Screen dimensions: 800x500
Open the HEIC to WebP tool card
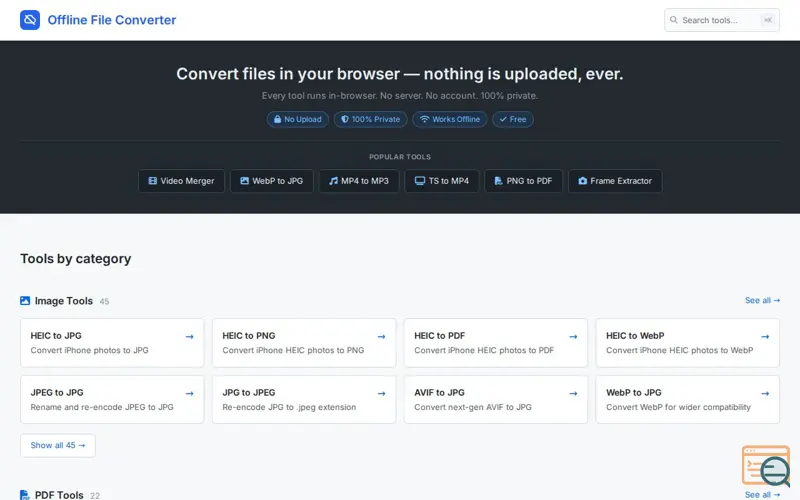(x=688, y=343)
